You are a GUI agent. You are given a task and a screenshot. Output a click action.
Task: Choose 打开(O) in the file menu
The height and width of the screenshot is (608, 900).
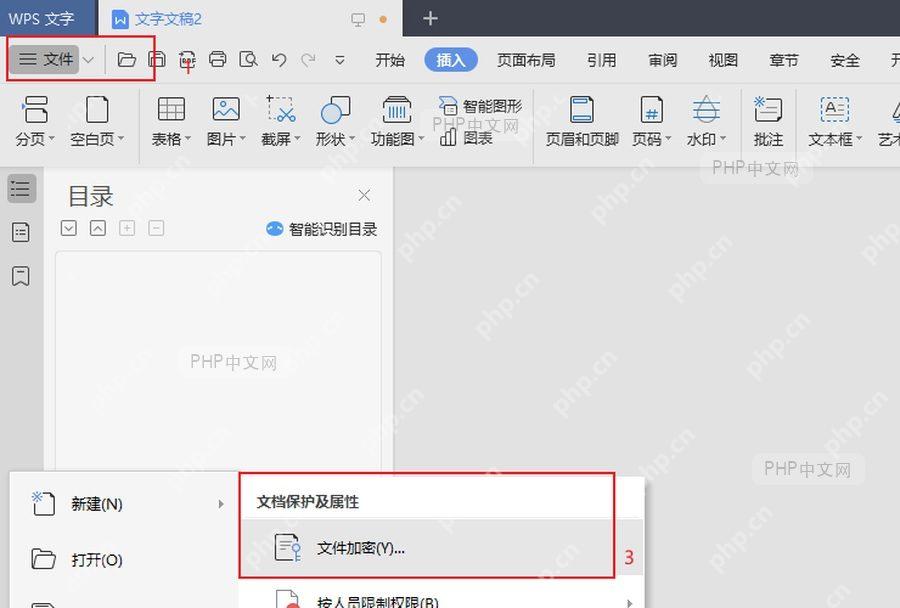125,560
